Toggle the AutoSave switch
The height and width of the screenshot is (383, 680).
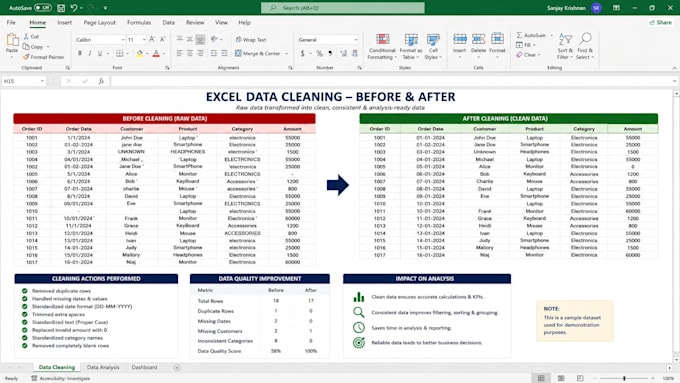click(x=42, y=8)
